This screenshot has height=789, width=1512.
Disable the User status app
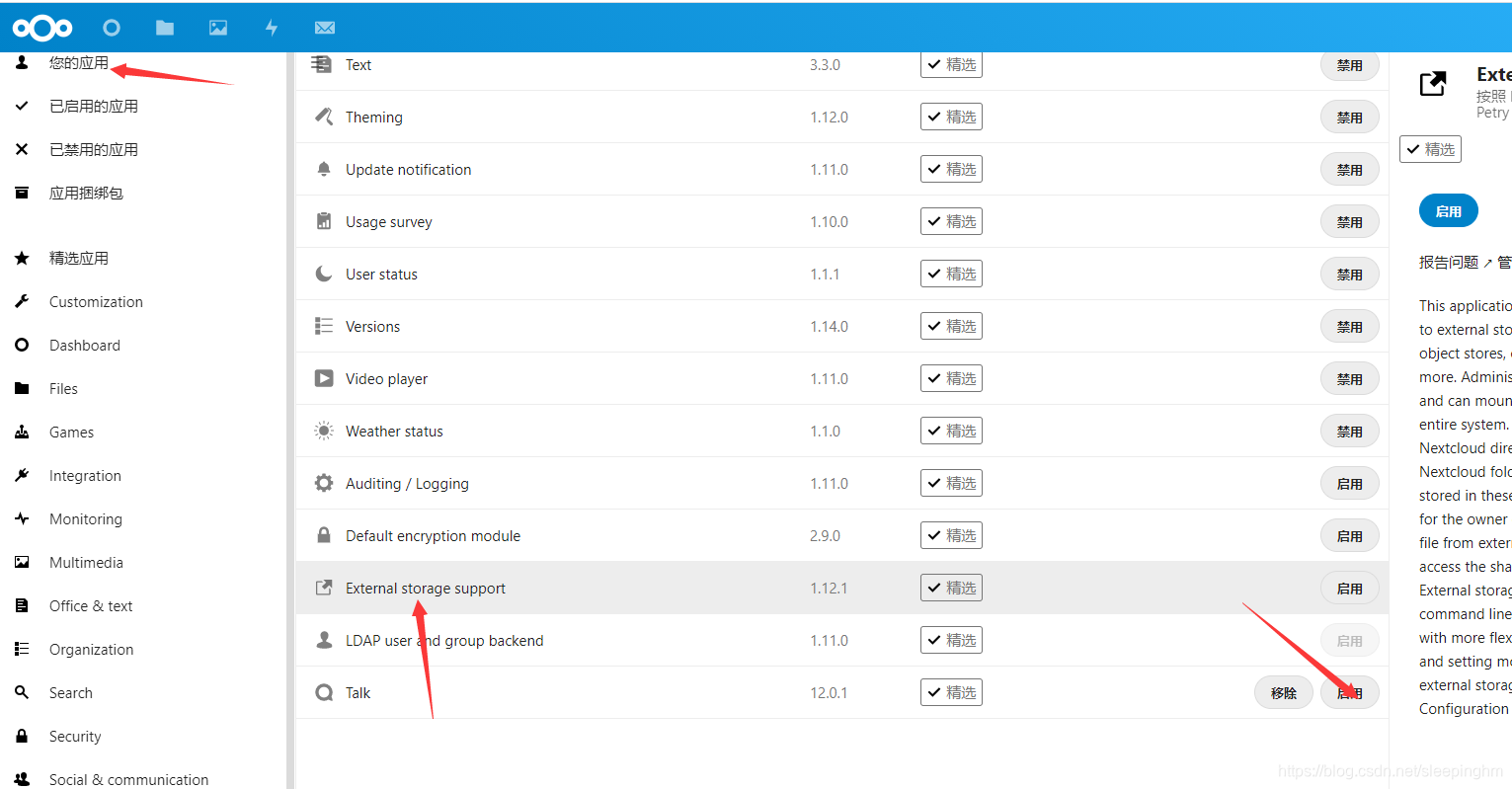click(x=1350, y=275)
